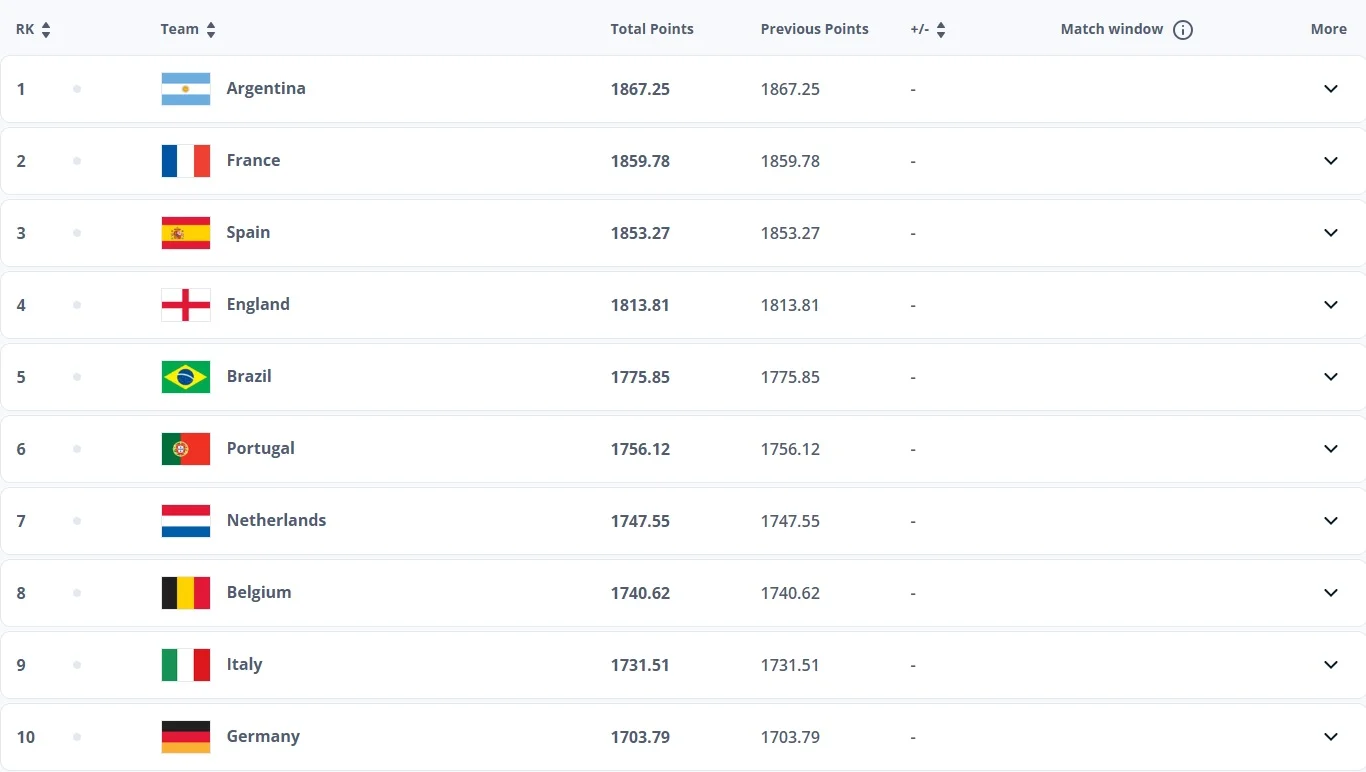Expand Netherlands row details chevron
Viewport: 1366px width, 772px height.
1330,521
